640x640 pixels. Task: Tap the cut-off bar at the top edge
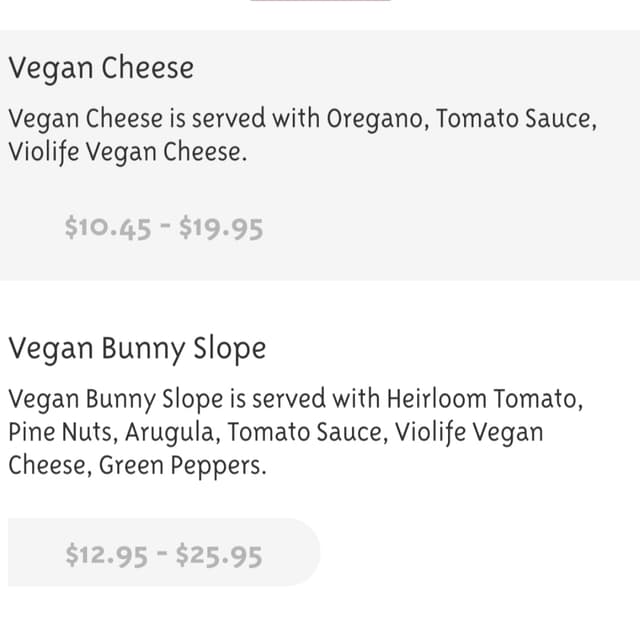tap(320, 0)
